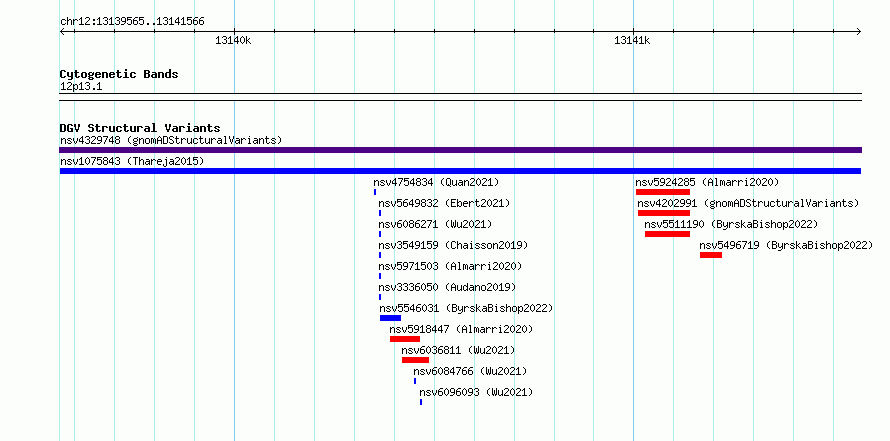Select the 12p13.1 band label
890x441 pixels.
click(81, 87)
